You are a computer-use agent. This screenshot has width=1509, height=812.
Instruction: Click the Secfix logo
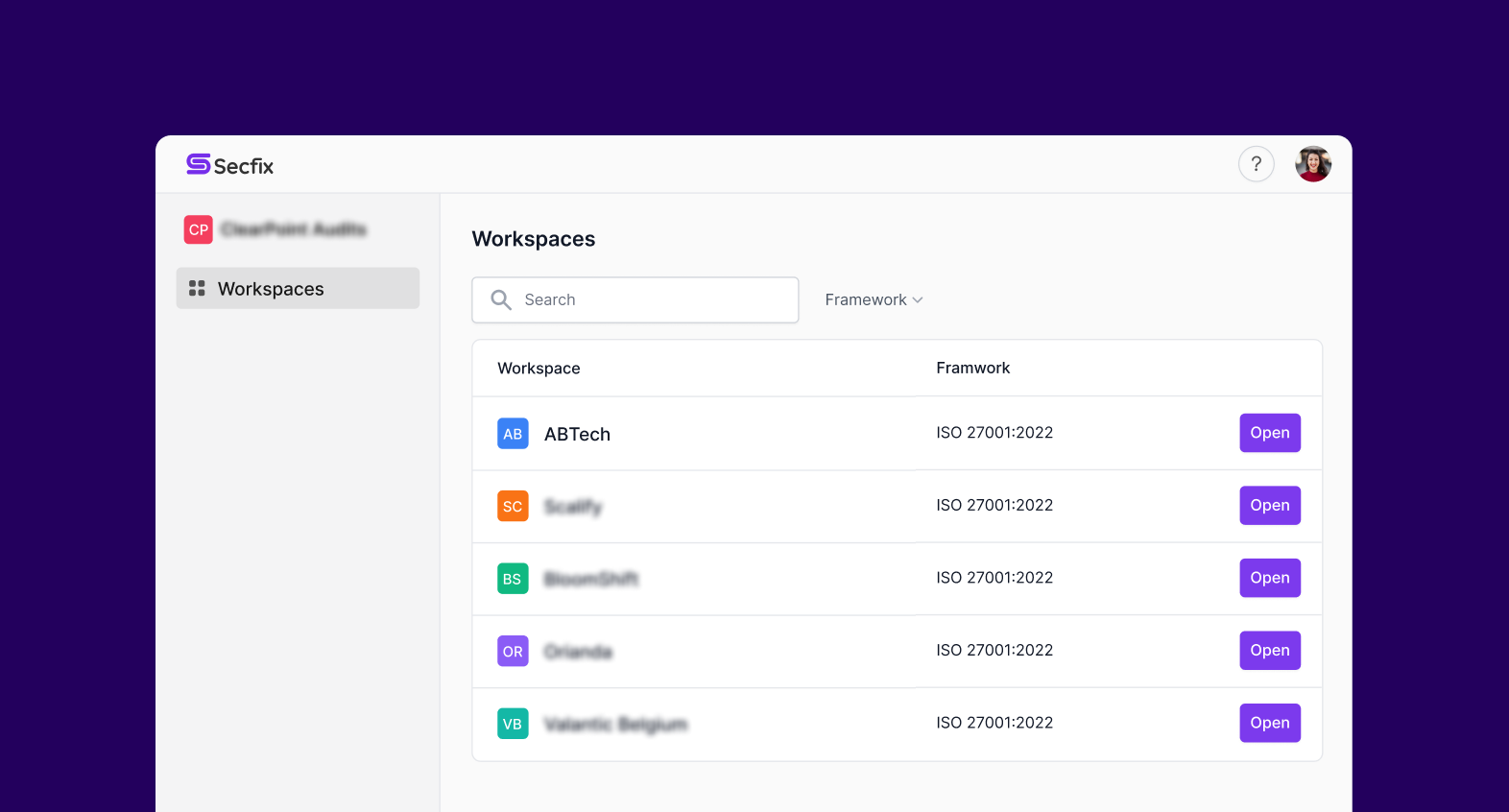click(229, 165)
